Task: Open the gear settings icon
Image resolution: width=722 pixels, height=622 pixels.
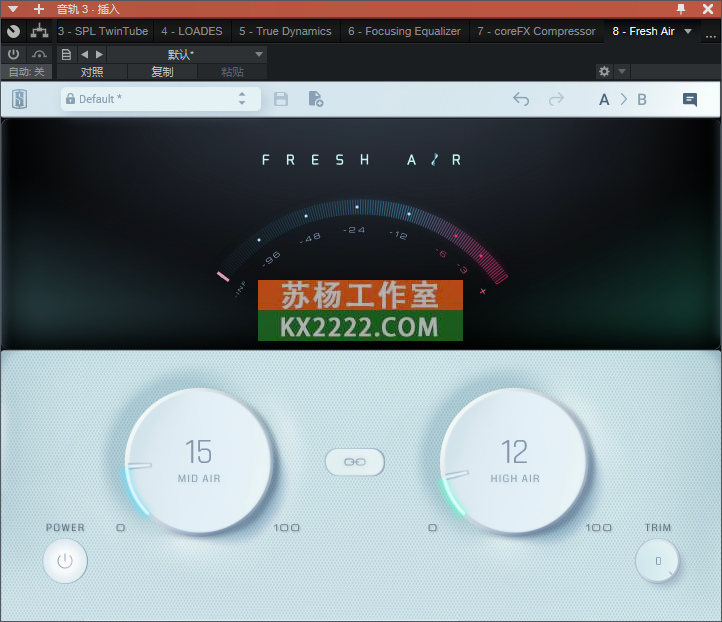Action: (x=604, y=71)
